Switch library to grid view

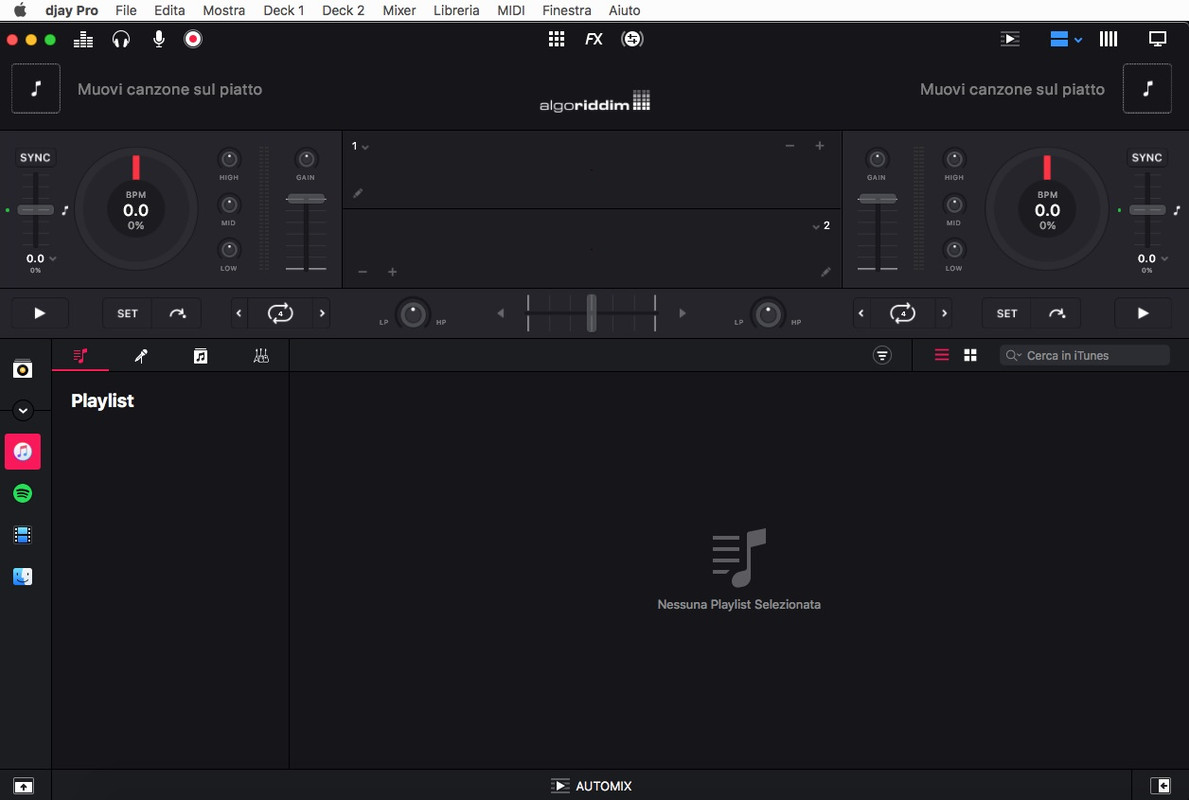970,355
